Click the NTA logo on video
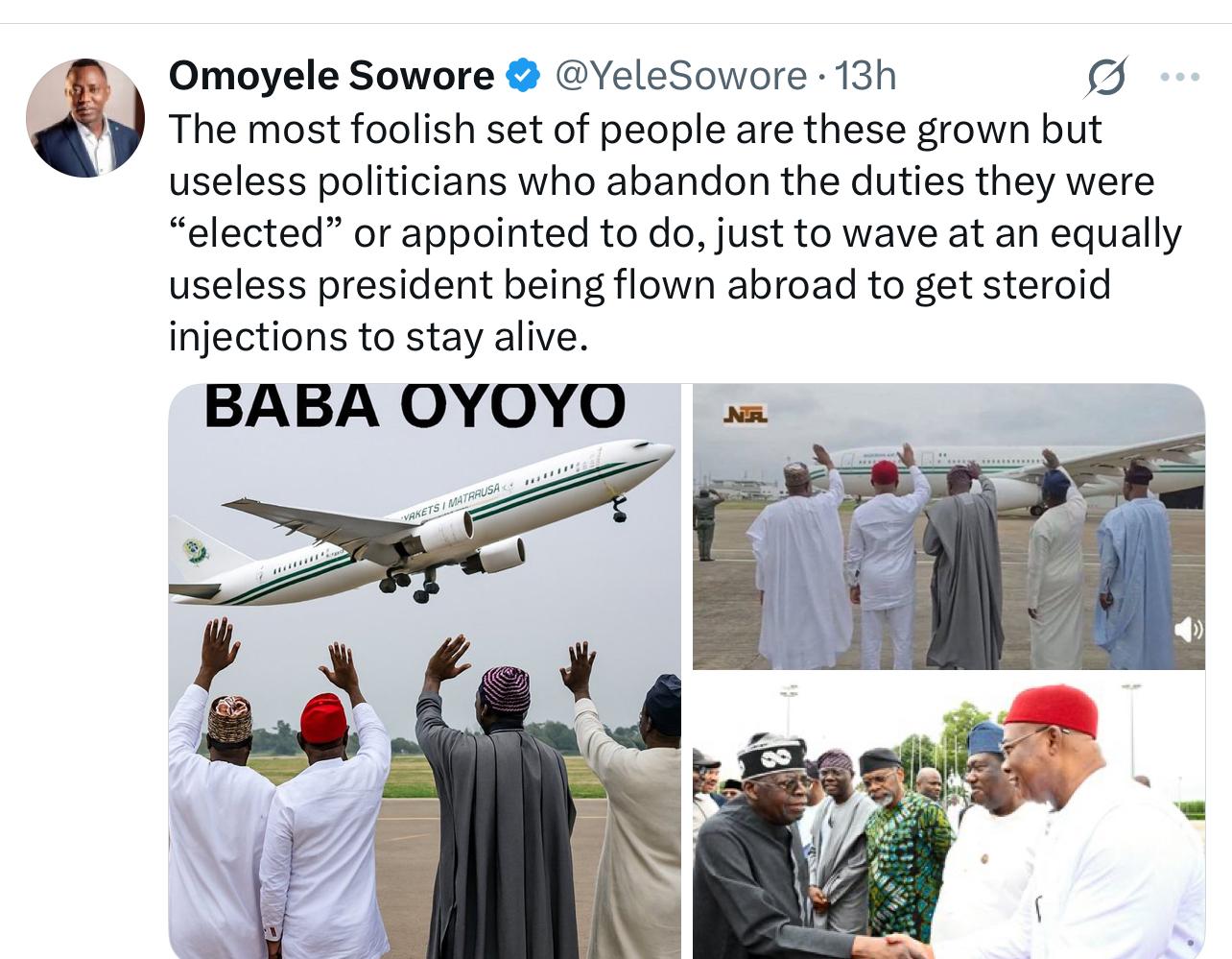The height and width of the screenshot is (959, 1232). 745,415
